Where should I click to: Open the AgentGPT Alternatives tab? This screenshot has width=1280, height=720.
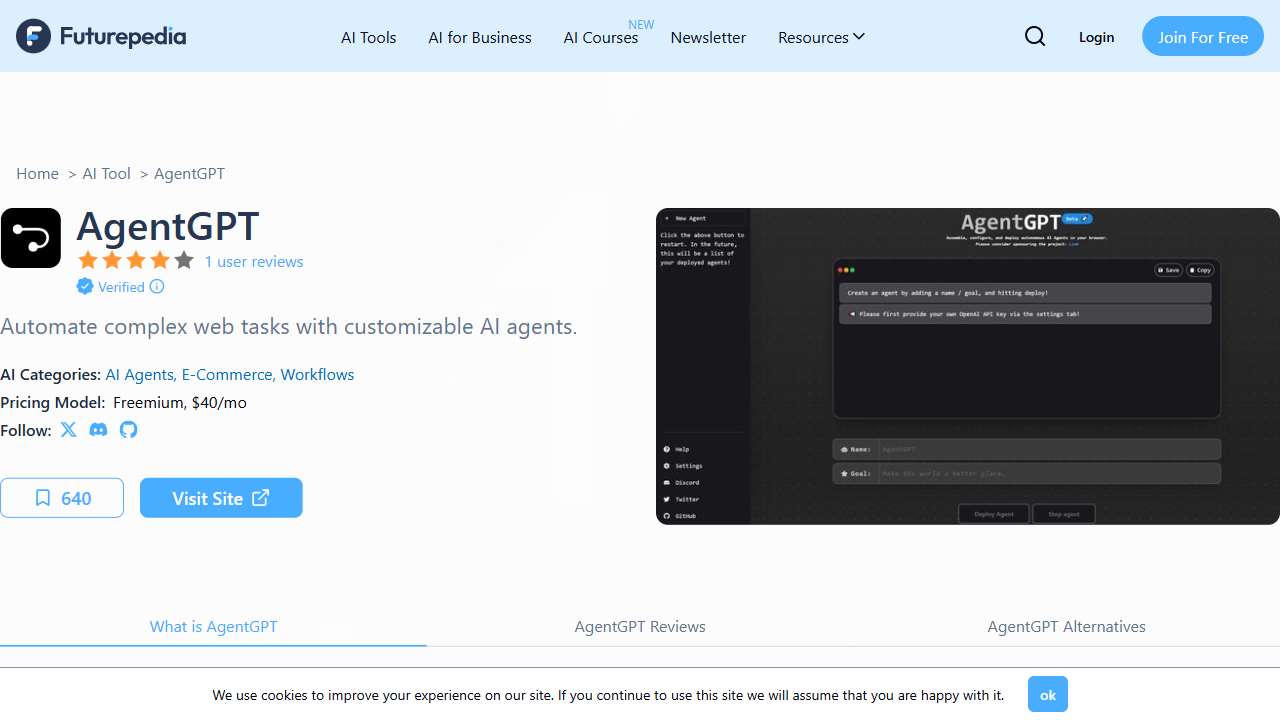pos(1066,626)
